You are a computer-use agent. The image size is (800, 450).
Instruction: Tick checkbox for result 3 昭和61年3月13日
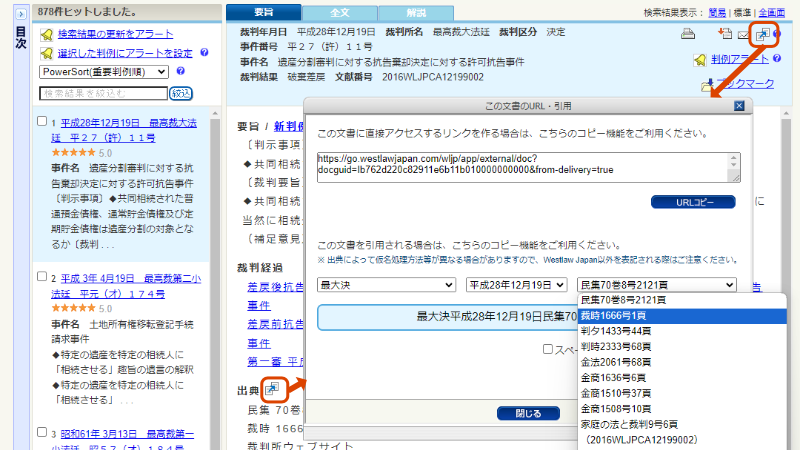point(42,432)
